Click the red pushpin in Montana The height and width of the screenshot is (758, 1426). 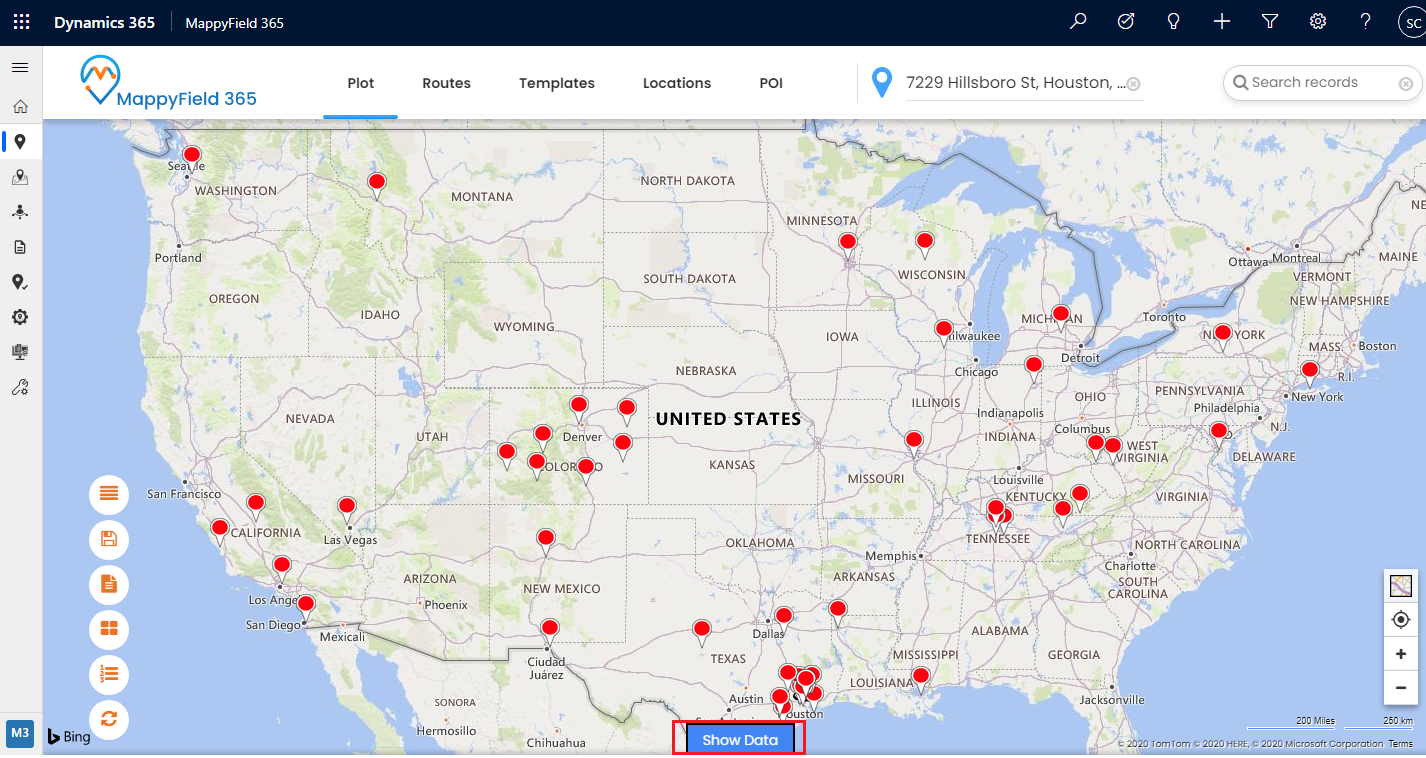coord(377,184)
